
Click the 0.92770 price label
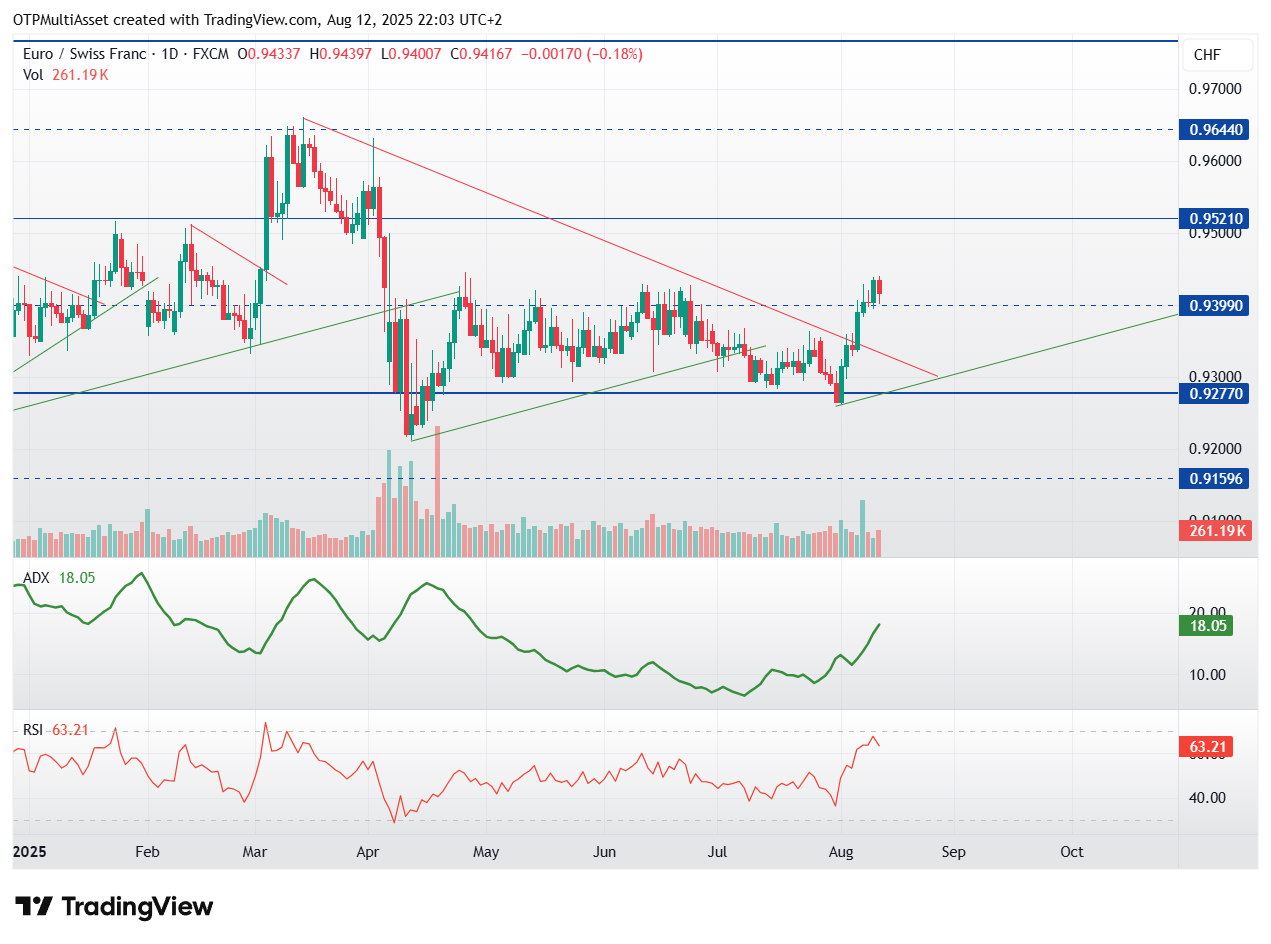[1216, 394]
